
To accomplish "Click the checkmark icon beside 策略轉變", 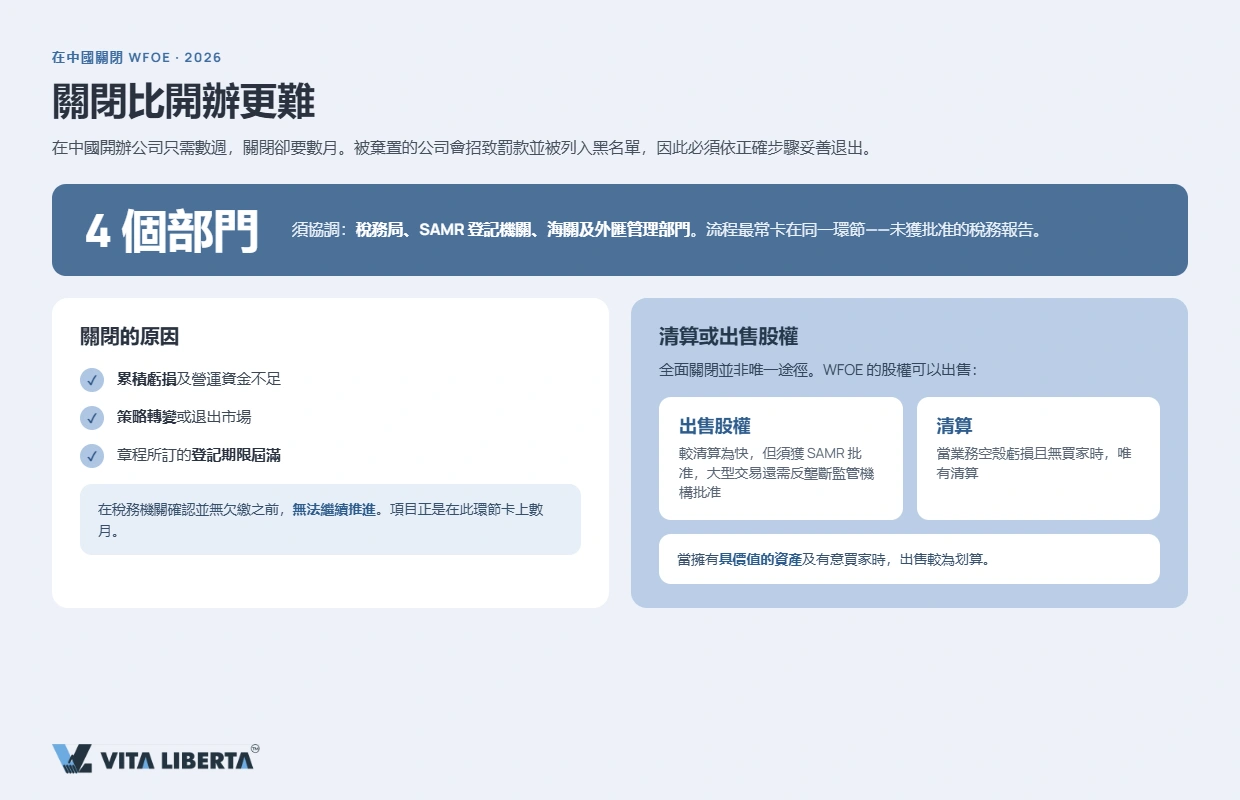I will 92,417.
